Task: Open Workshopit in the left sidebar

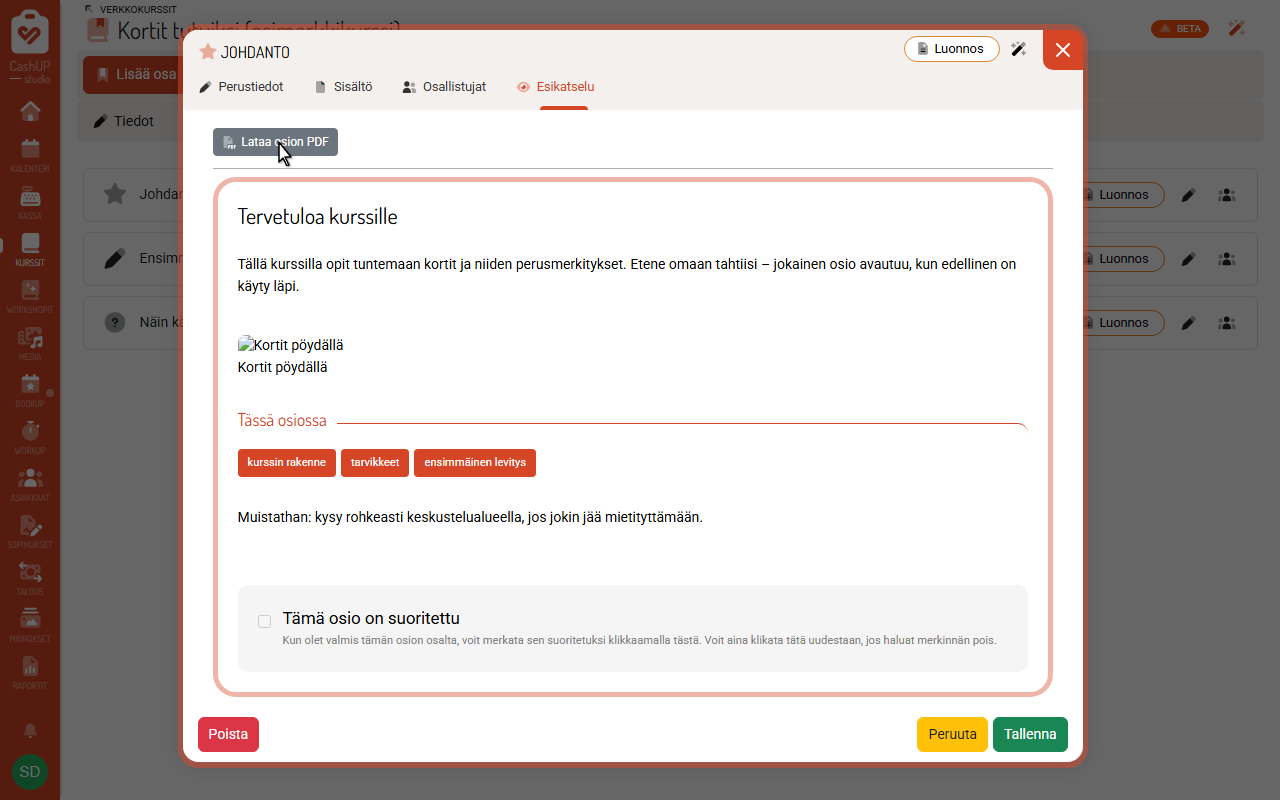Action: [30, 296]
